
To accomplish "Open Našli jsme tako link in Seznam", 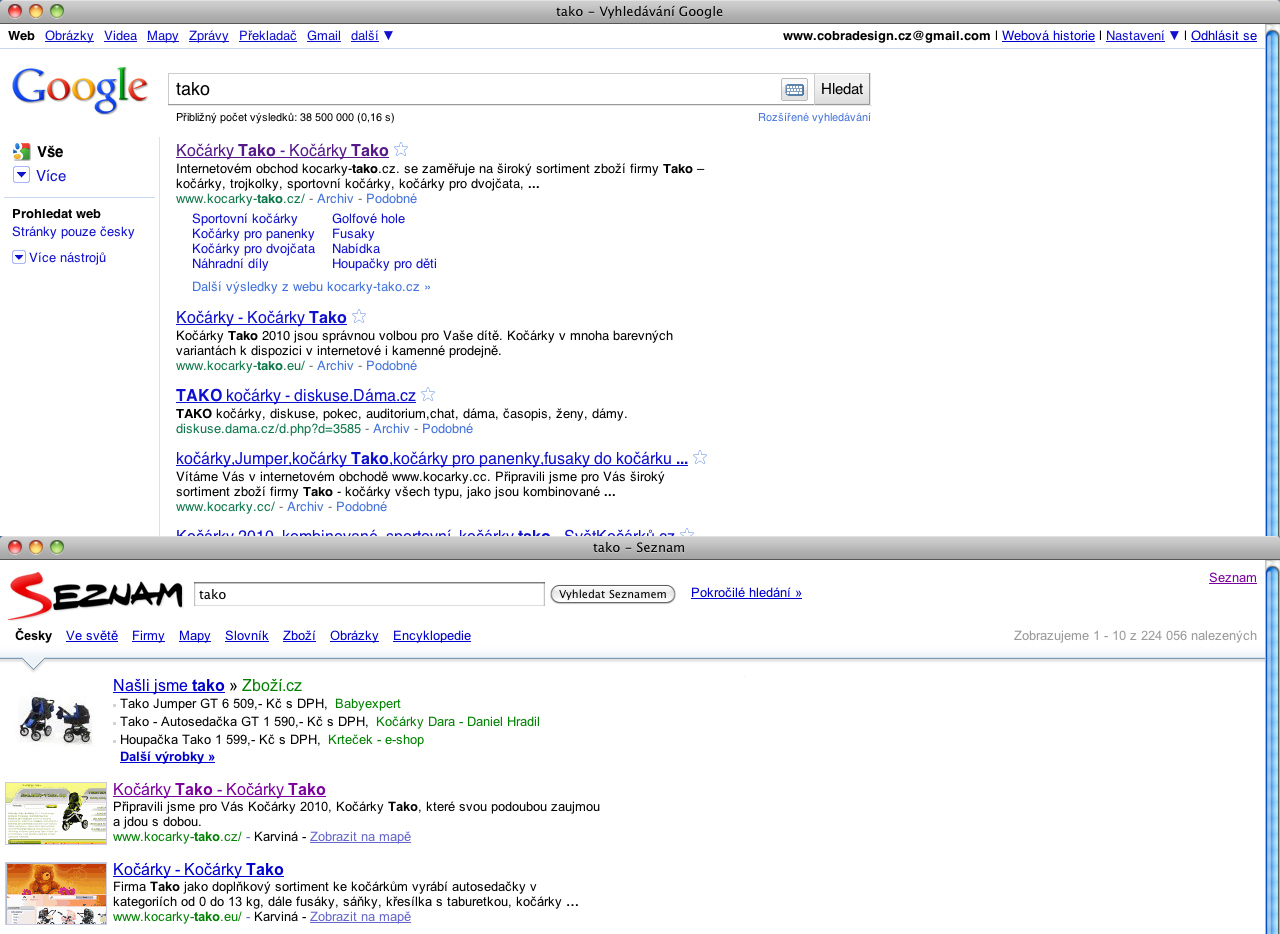I will (x=168, y=685).
